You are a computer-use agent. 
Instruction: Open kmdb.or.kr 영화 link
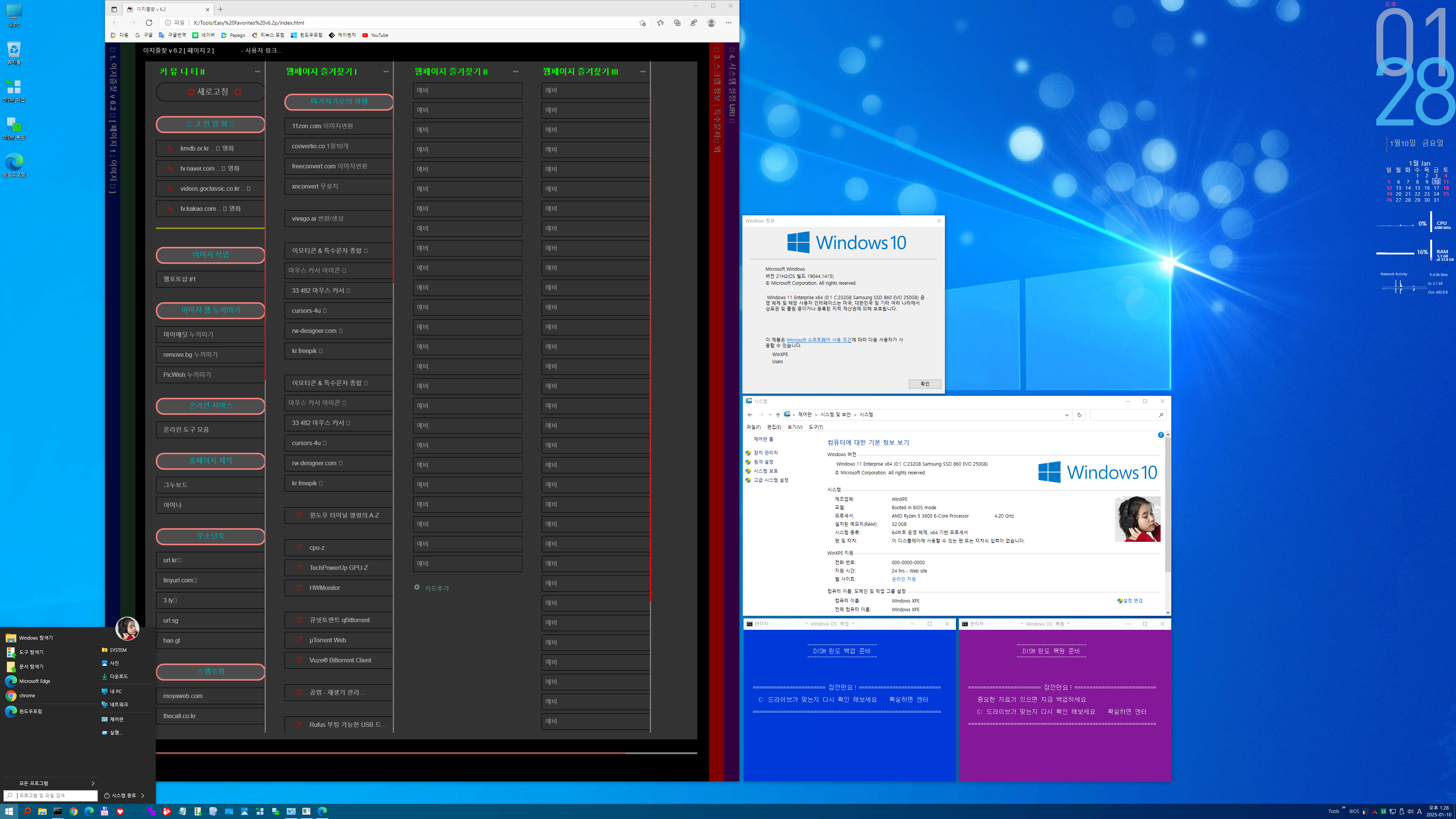pos(210,148)
